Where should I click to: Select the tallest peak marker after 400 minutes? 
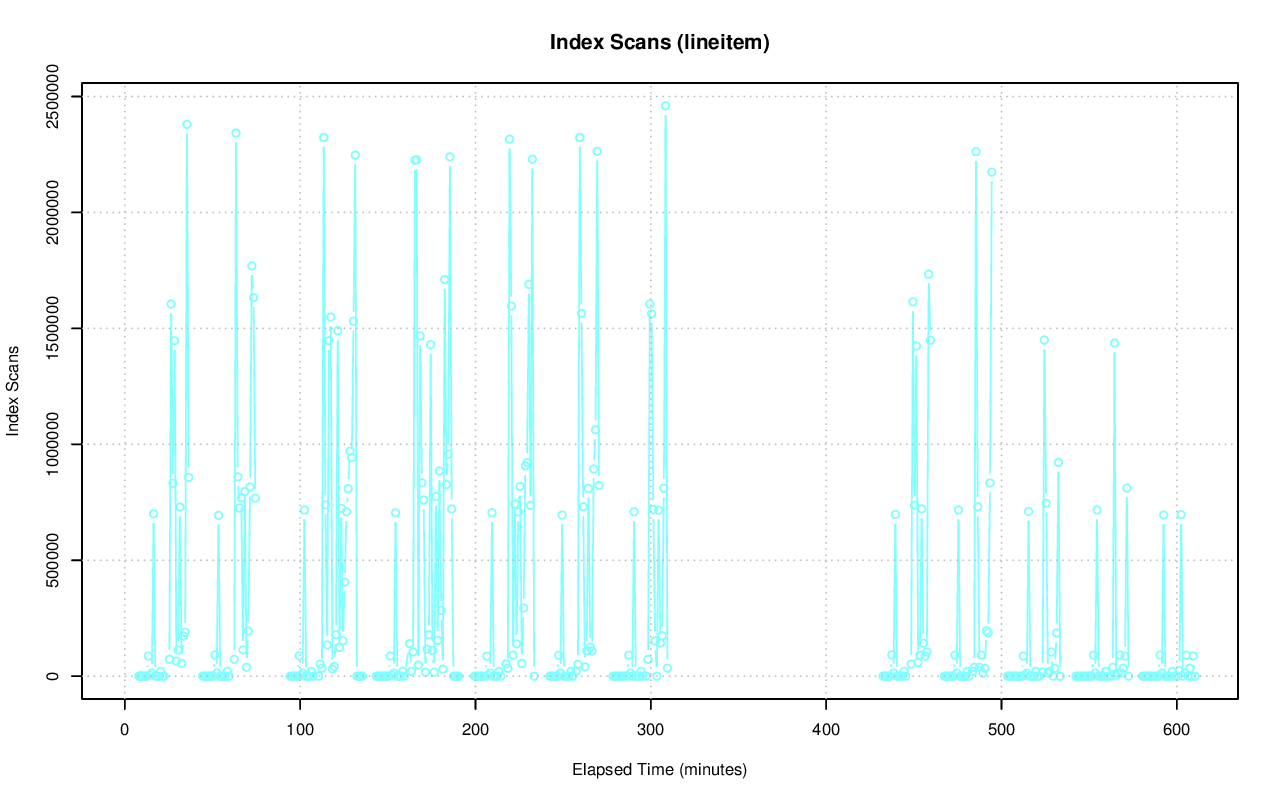pos(976,152)
